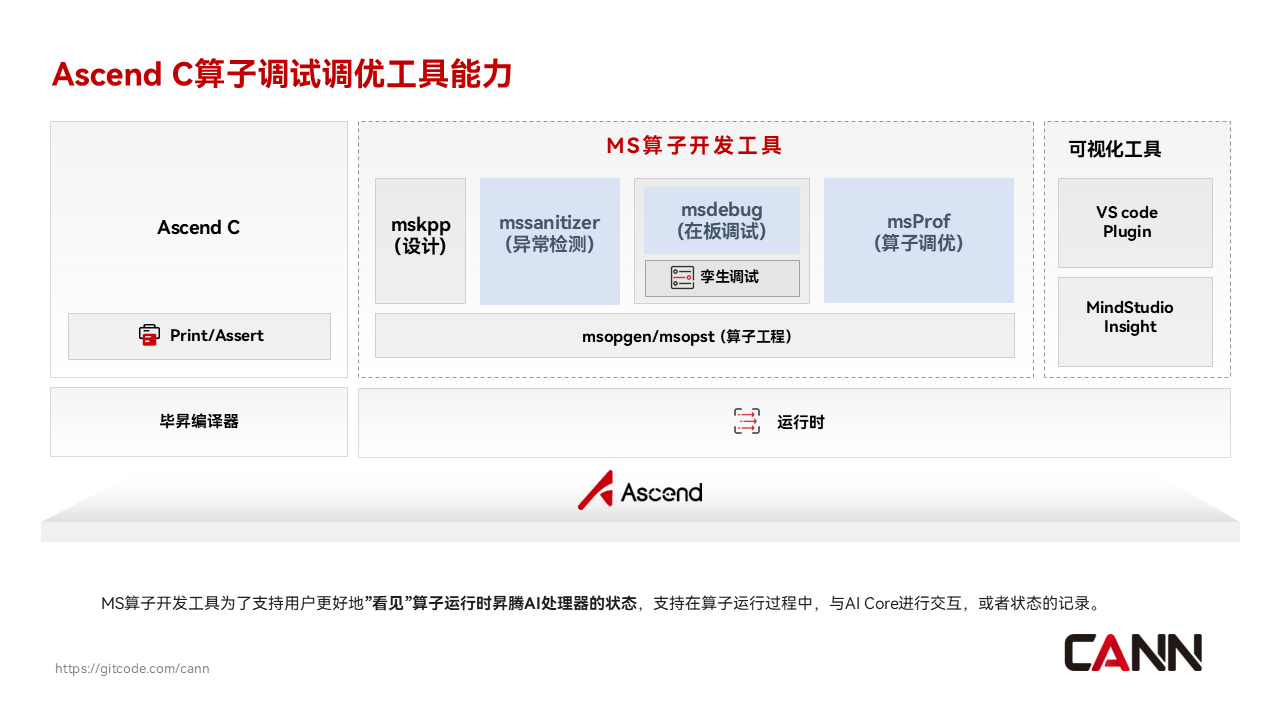Click the debug icon beside 孪生调试
This screenshot has height=720, width=1280.
pos(682,278)
